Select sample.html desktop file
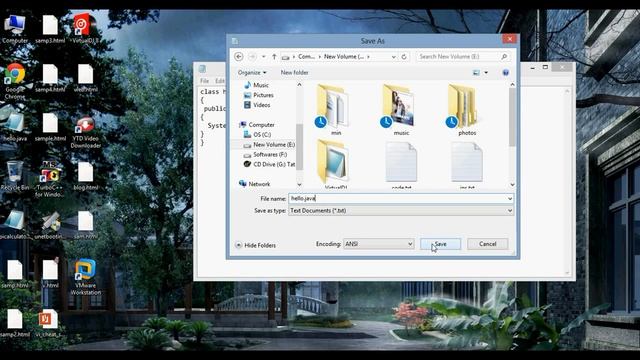 click(x=50, y=127)
